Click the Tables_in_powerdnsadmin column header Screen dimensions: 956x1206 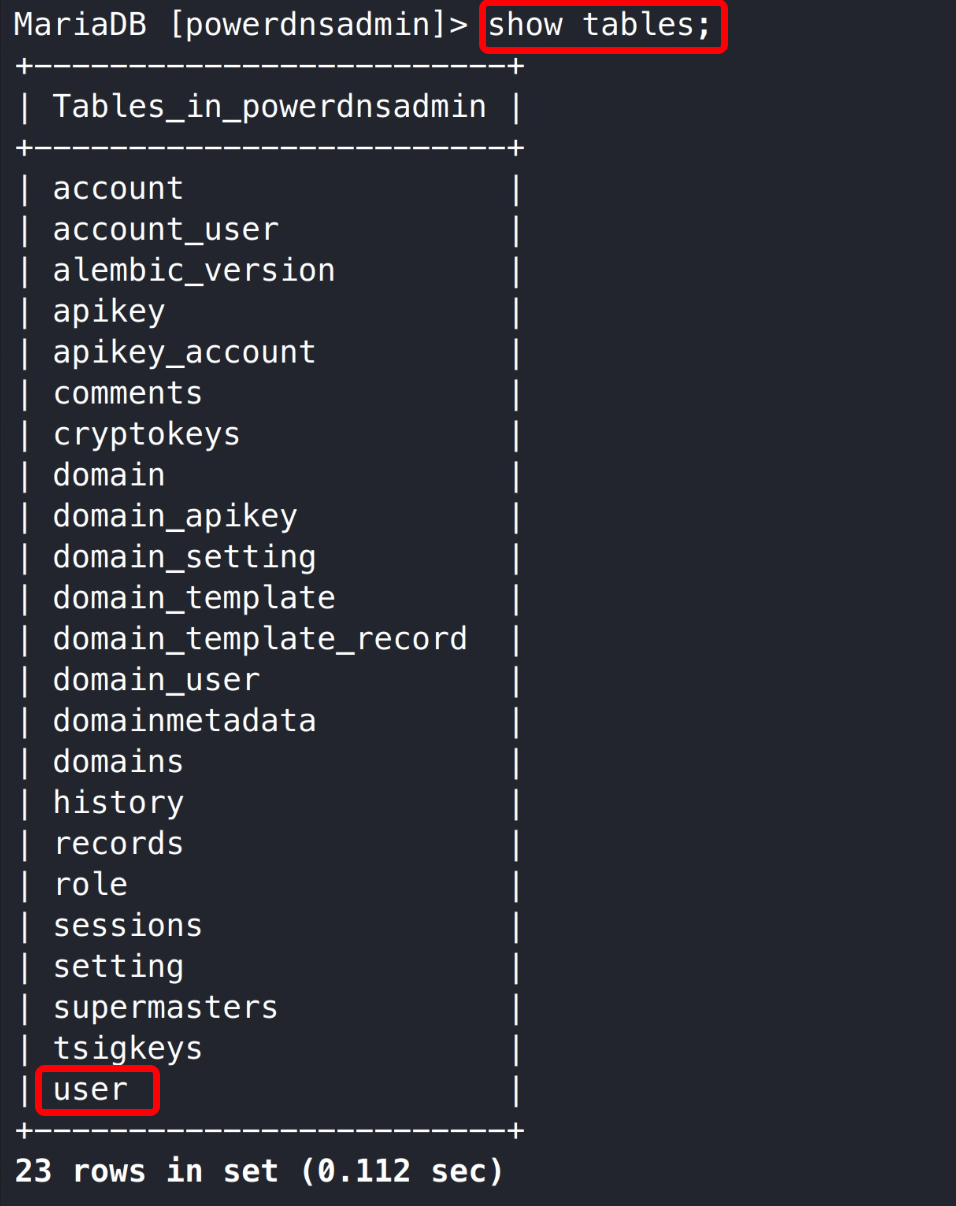click(x=269, y=107)
